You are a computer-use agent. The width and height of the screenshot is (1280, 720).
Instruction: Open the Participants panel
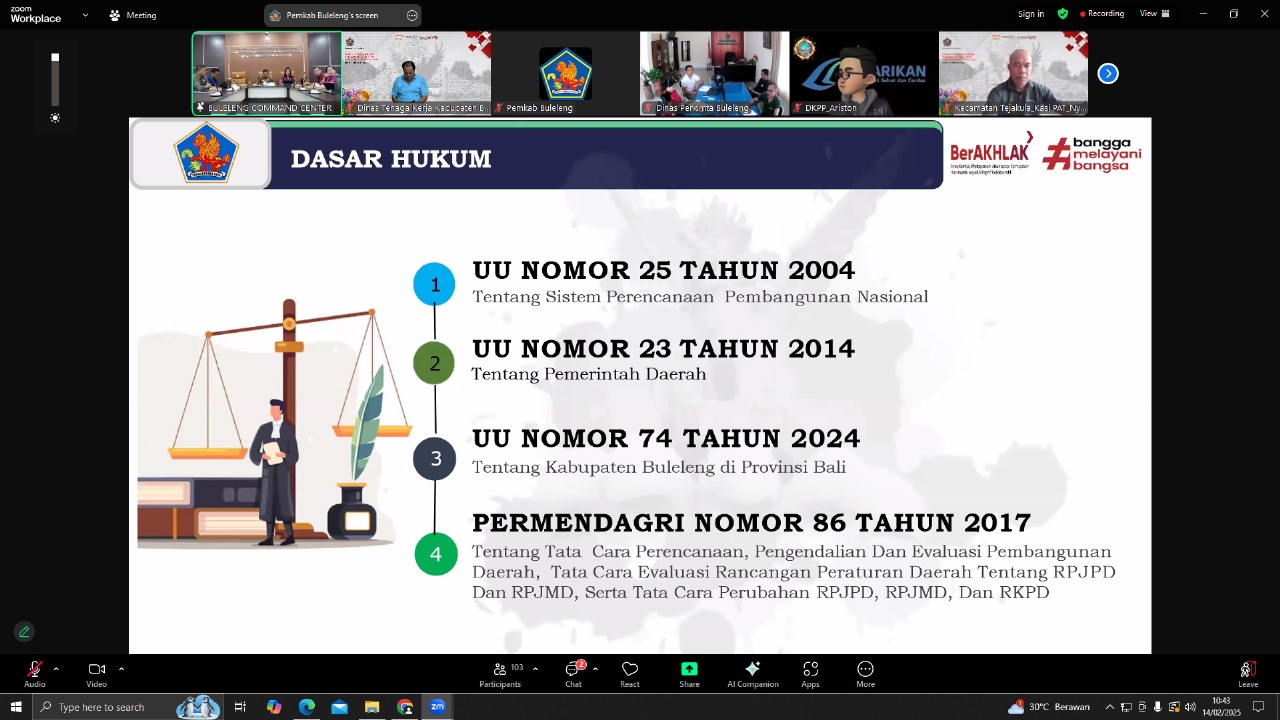point(500,670)
